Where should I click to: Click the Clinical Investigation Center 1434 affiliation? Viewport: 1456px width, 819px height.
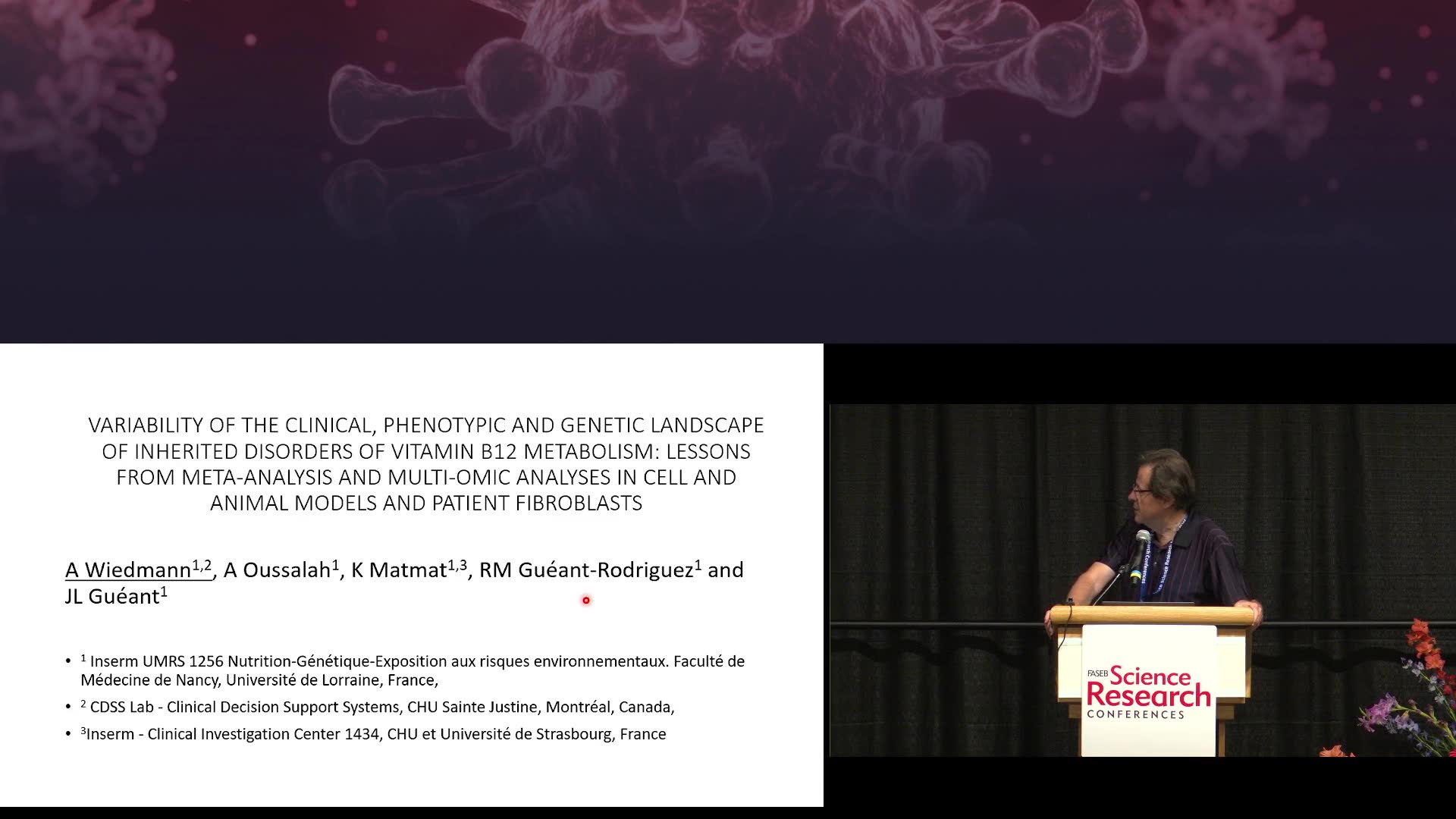373,734
